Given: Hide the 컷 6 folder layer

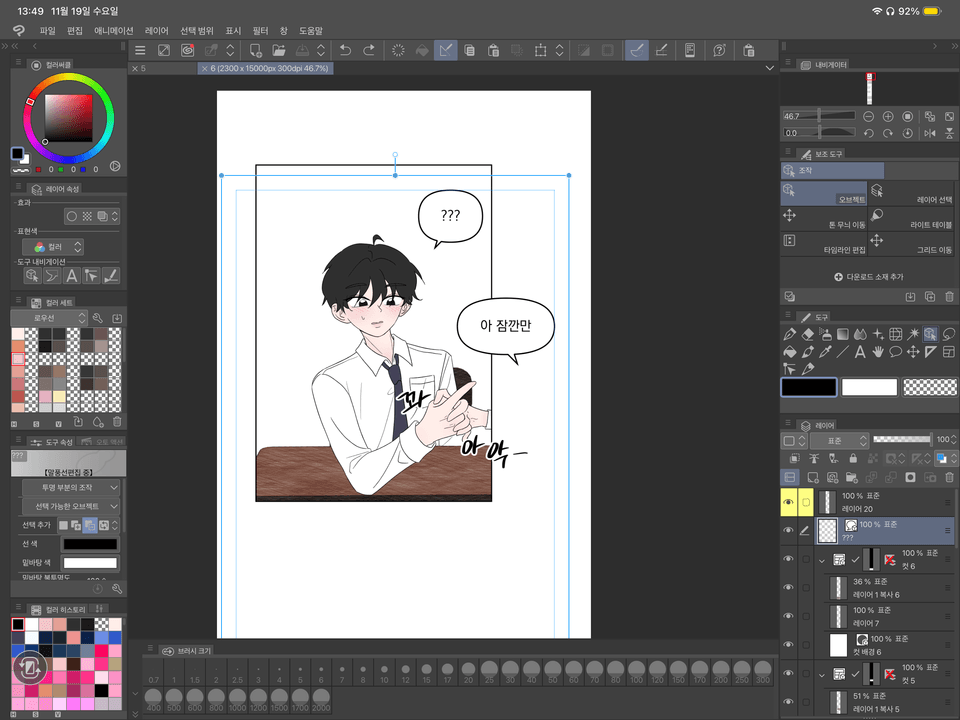Looking at the screenshot, I should (x=788, y=558).
